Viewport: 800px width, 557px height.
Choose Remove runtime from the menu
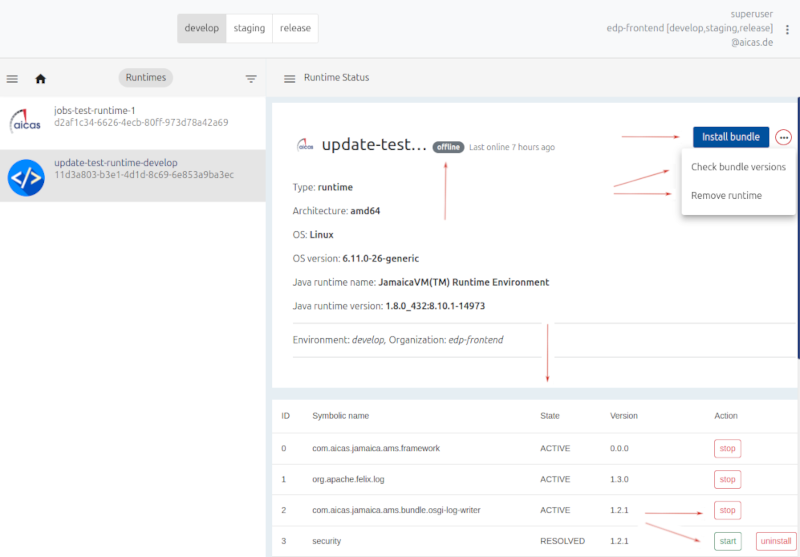pyautogui.click(x=726, y=196)
